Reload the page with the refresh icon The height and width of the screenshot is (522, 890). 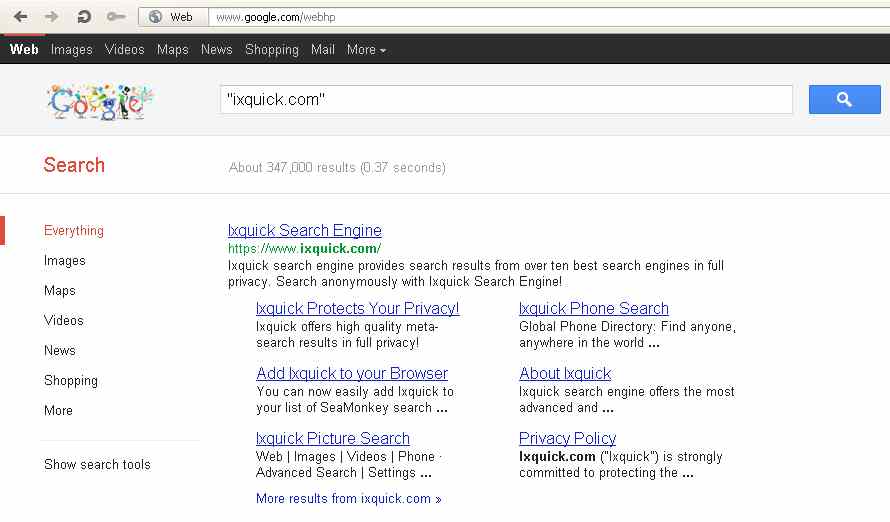(84, 16)
